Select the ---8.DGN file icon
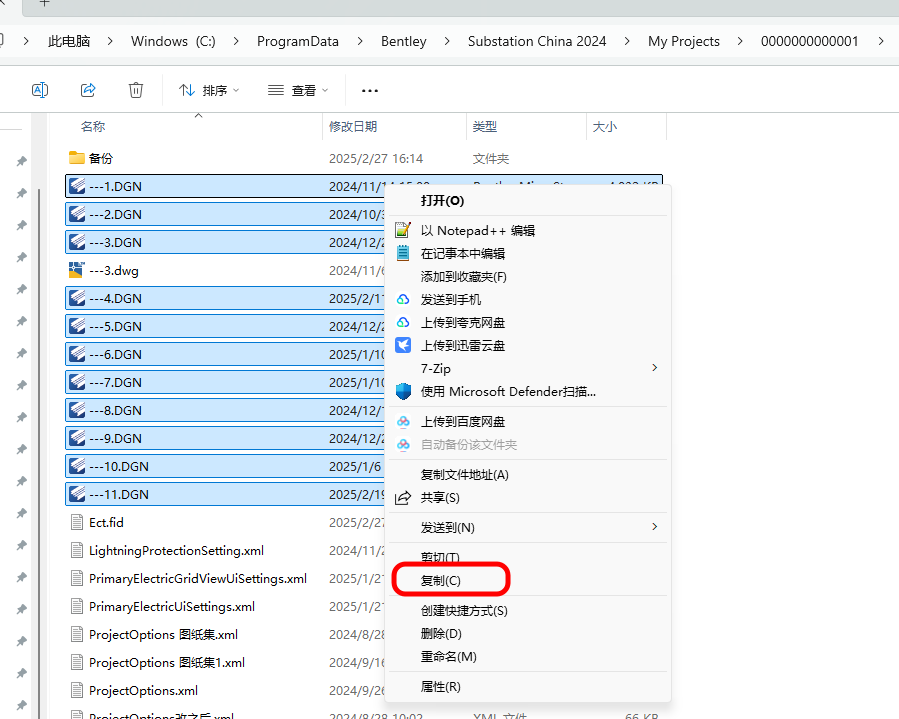The height and width of the screenshot is (719, 899). pyautogui.click(x=77, y=411)
